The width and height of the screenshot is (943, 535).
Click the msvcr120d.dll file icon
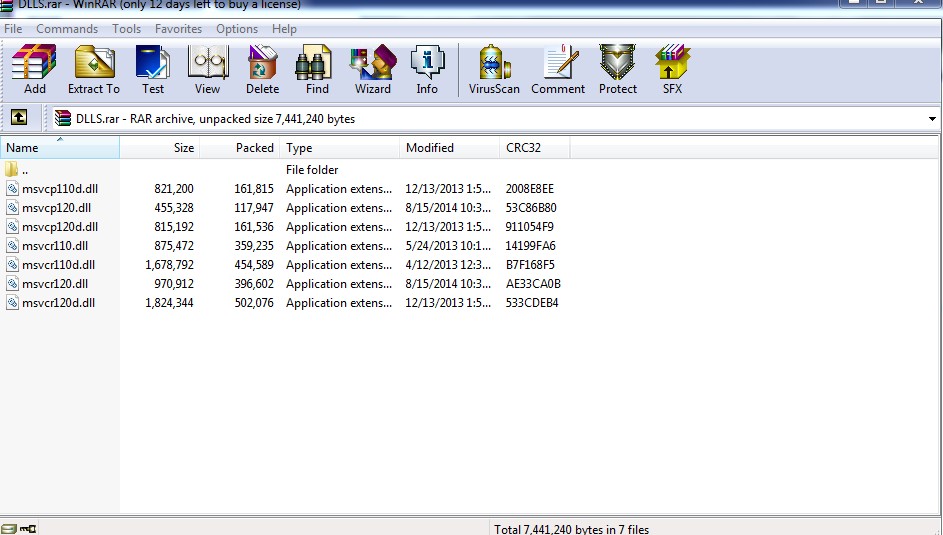pos(12,303)
